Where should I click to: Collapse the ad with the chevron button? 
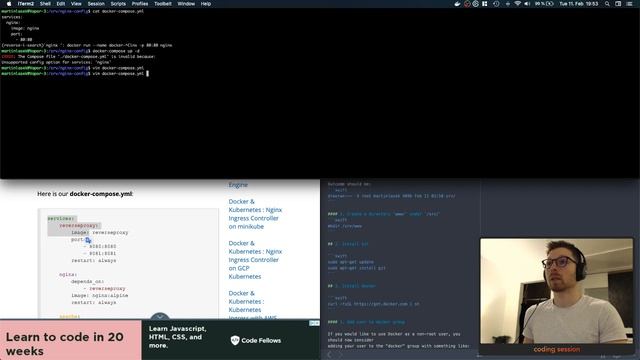[x=160, y=317]
